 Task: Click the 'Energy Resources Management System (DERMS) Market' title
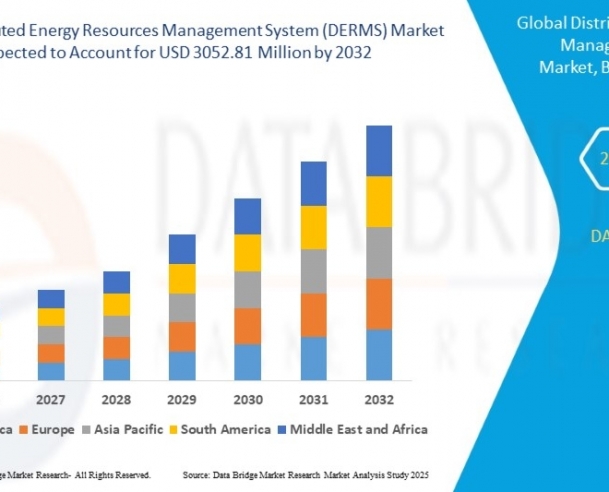pyautogui.click(x=237, y=30)
